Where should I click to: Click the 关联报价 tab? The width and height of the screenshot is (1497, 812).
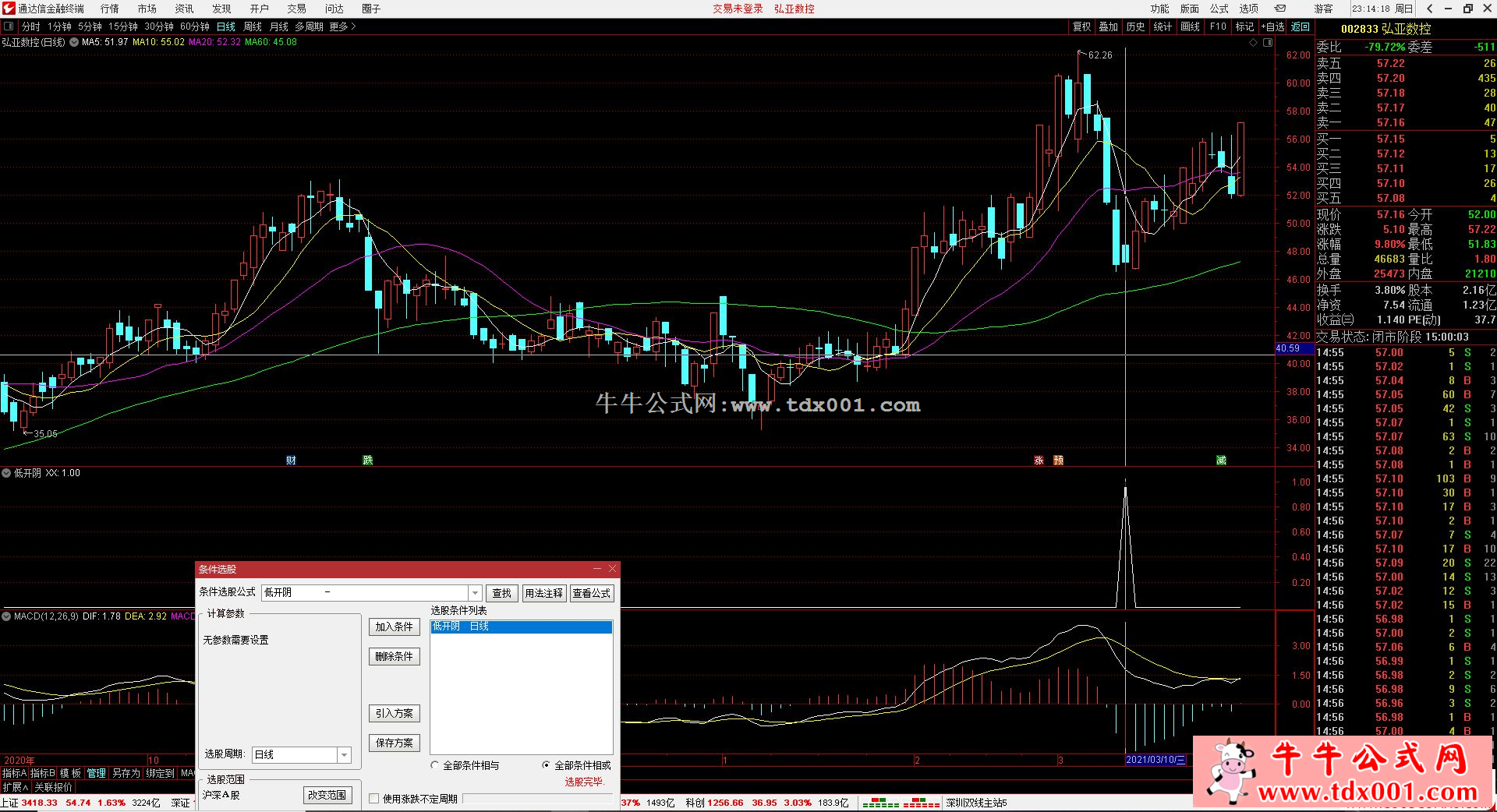[53, 787]
